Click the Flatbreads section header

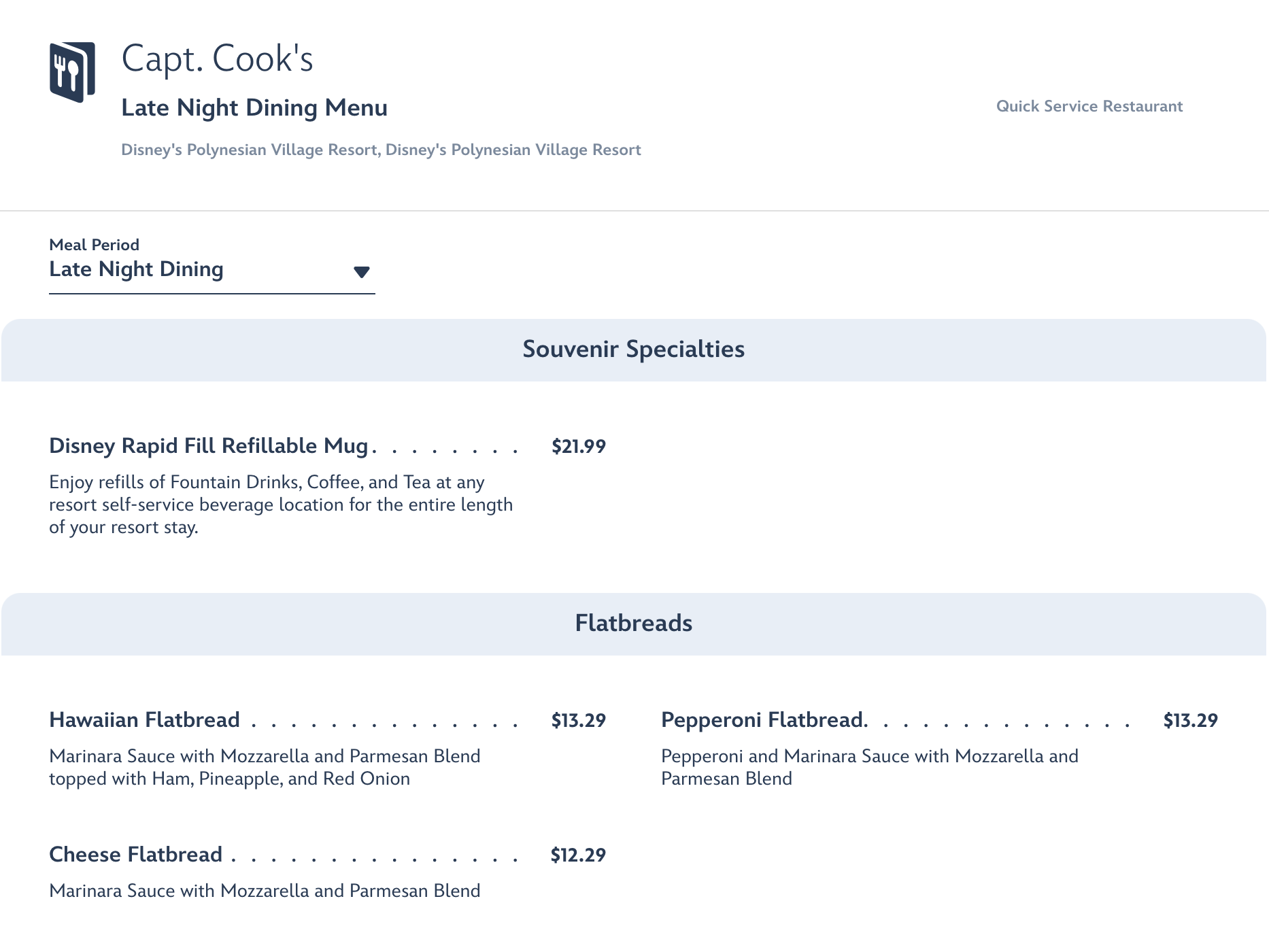coord(633,624)
